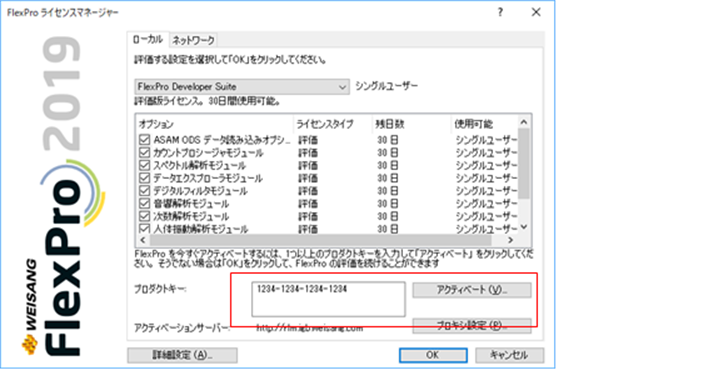Click the キャンセル button
The width and height of the screenshot is (709, 373).
[509, 355]
